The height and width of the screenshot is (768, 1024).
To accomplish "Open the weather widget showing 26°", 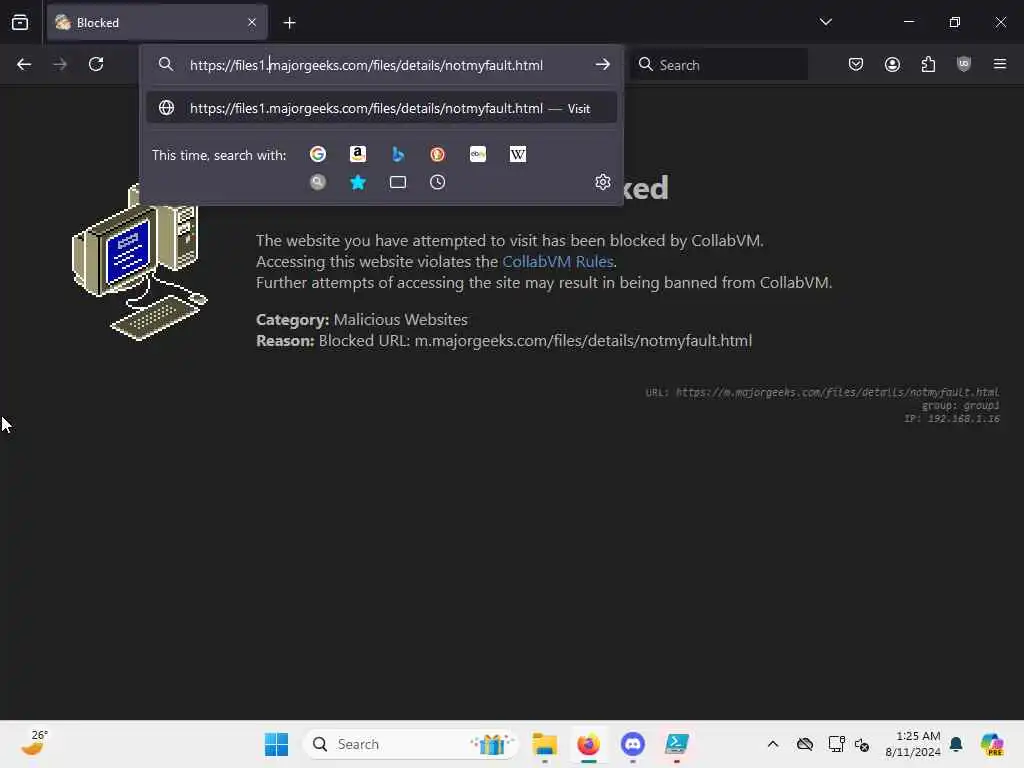I will tap(34, 744).
